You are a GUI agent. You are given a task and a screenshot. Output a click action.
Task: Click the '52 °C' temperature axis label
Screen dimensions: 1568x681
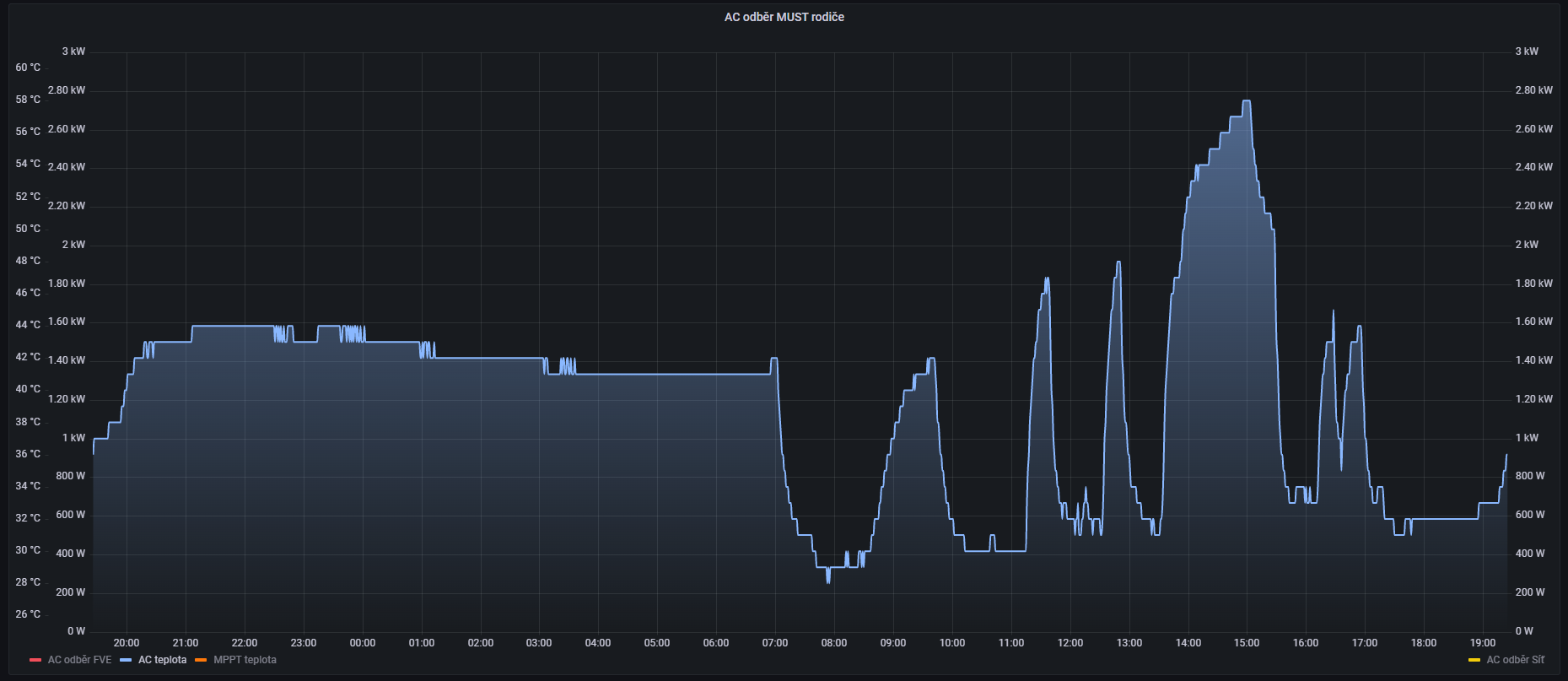(28, 197)
